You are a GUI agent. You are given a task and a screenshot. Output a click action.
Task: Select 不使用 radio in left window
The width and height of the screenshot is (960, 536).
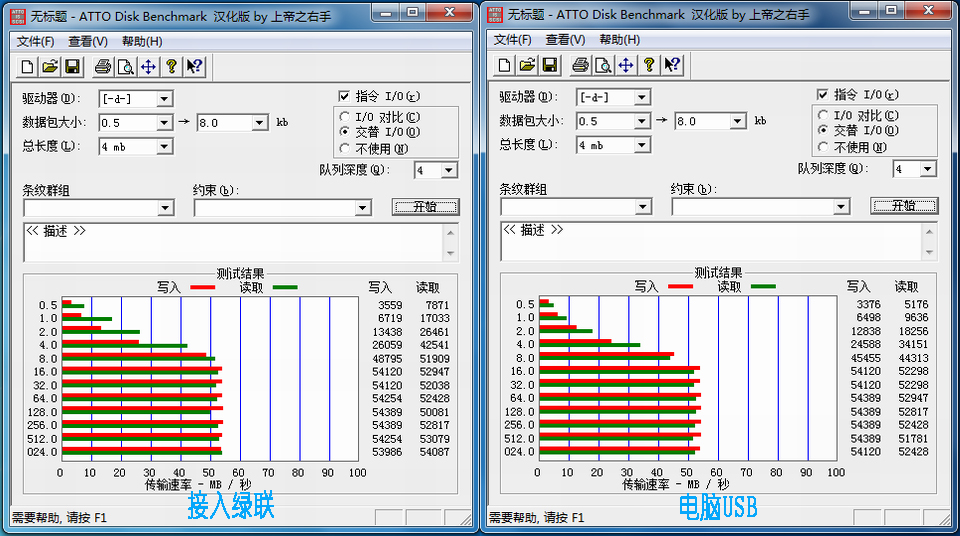click(345, 148)
